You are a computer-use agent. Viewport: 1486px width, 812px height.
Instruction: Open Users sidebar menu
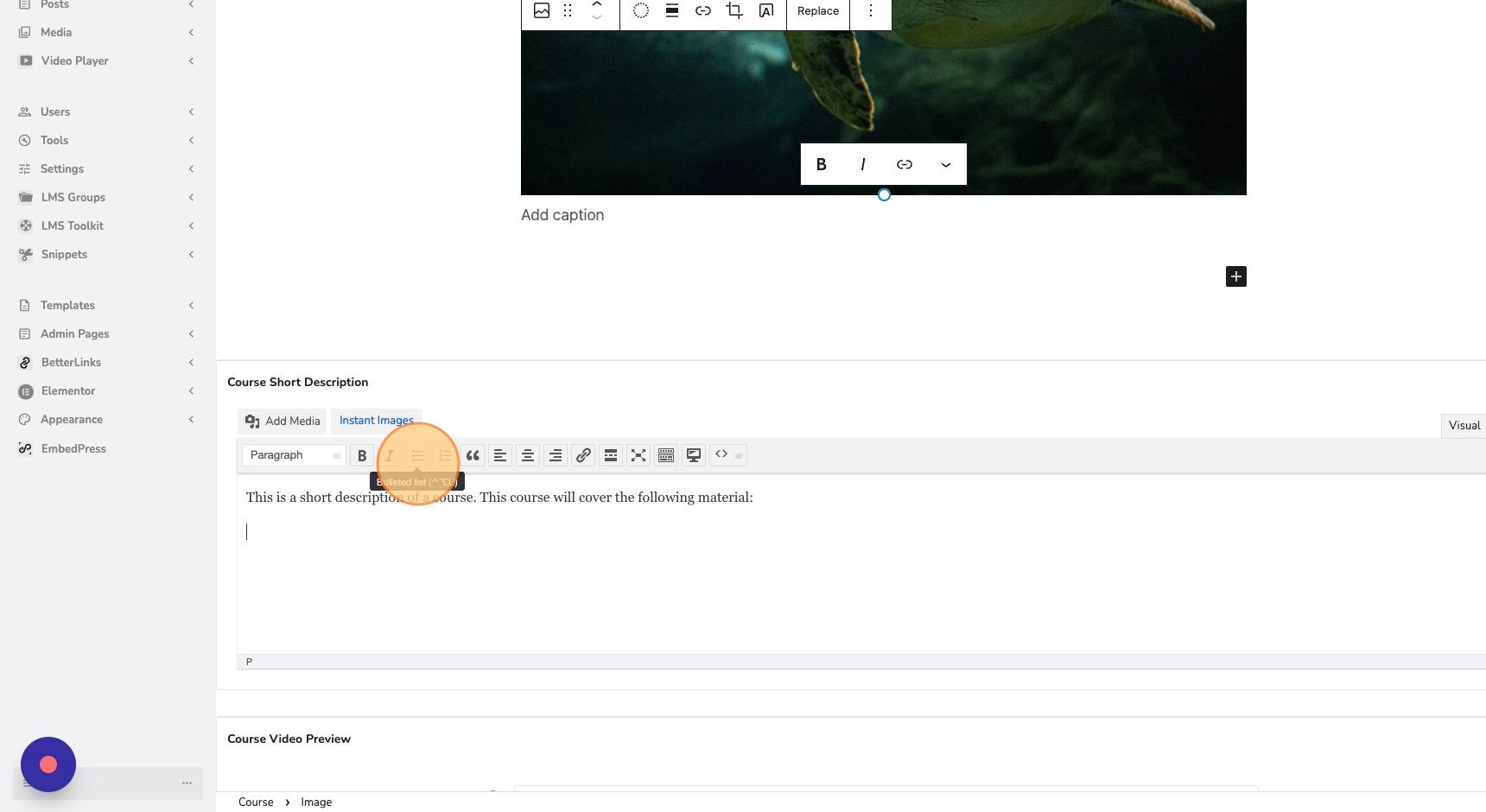(x=55, y=111)
